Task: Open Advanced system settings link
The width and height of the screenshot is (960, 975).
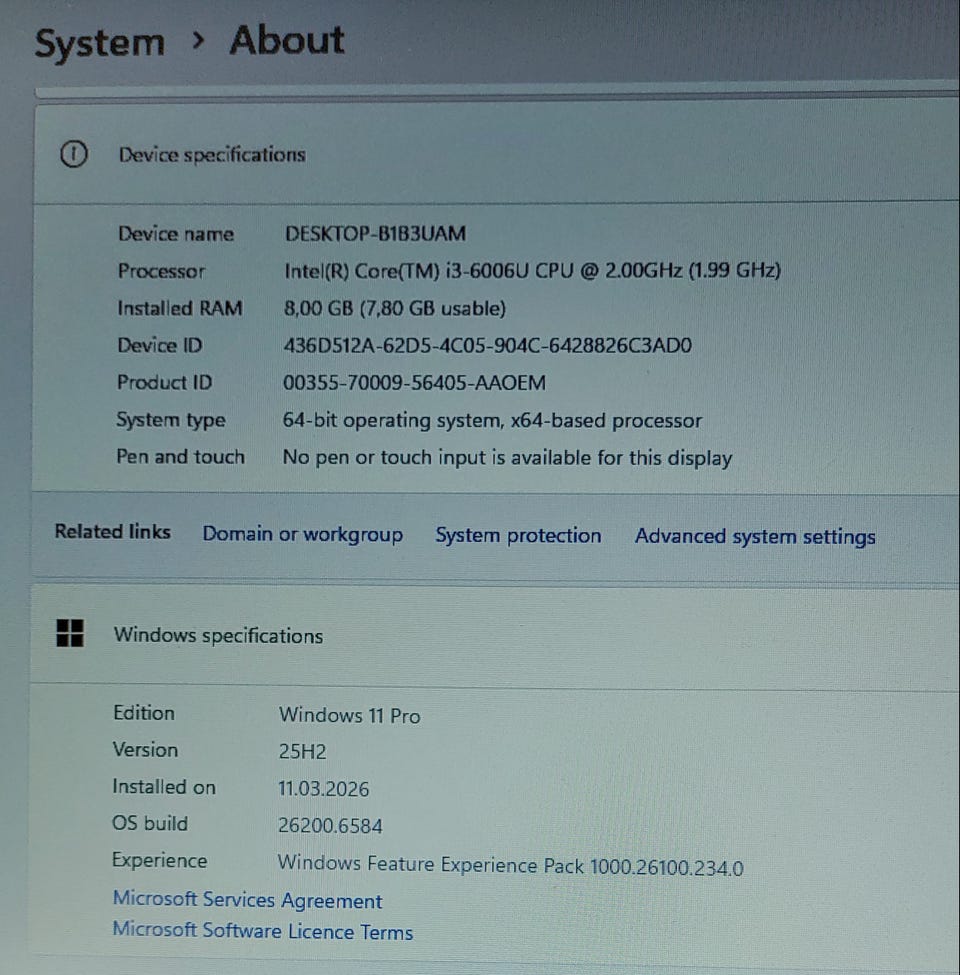Action: [x=755, y=537]
